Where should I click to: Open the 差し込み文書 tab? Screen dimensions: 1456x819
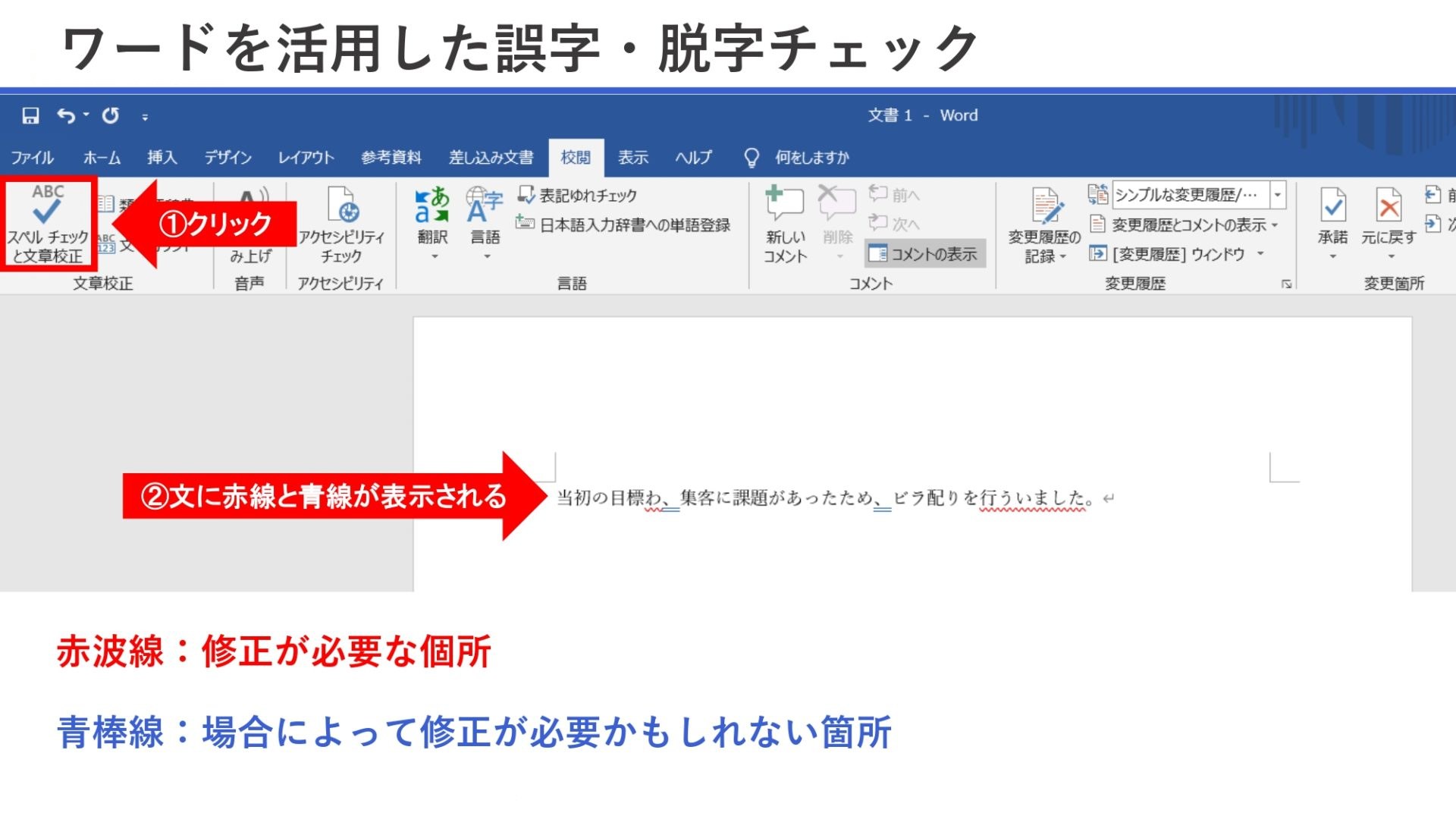click(491, 157)
